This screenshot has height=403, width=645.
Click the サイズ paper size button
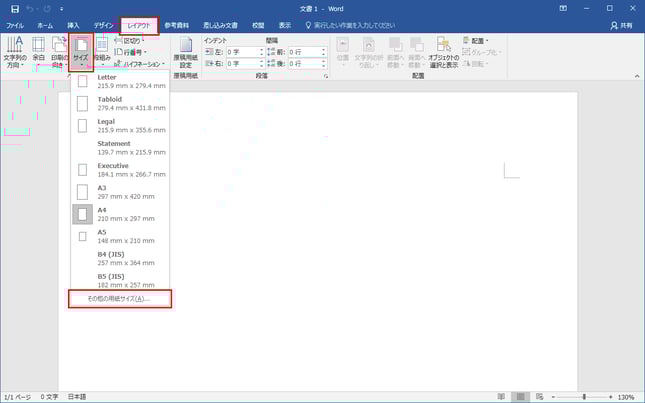[81, 52]
